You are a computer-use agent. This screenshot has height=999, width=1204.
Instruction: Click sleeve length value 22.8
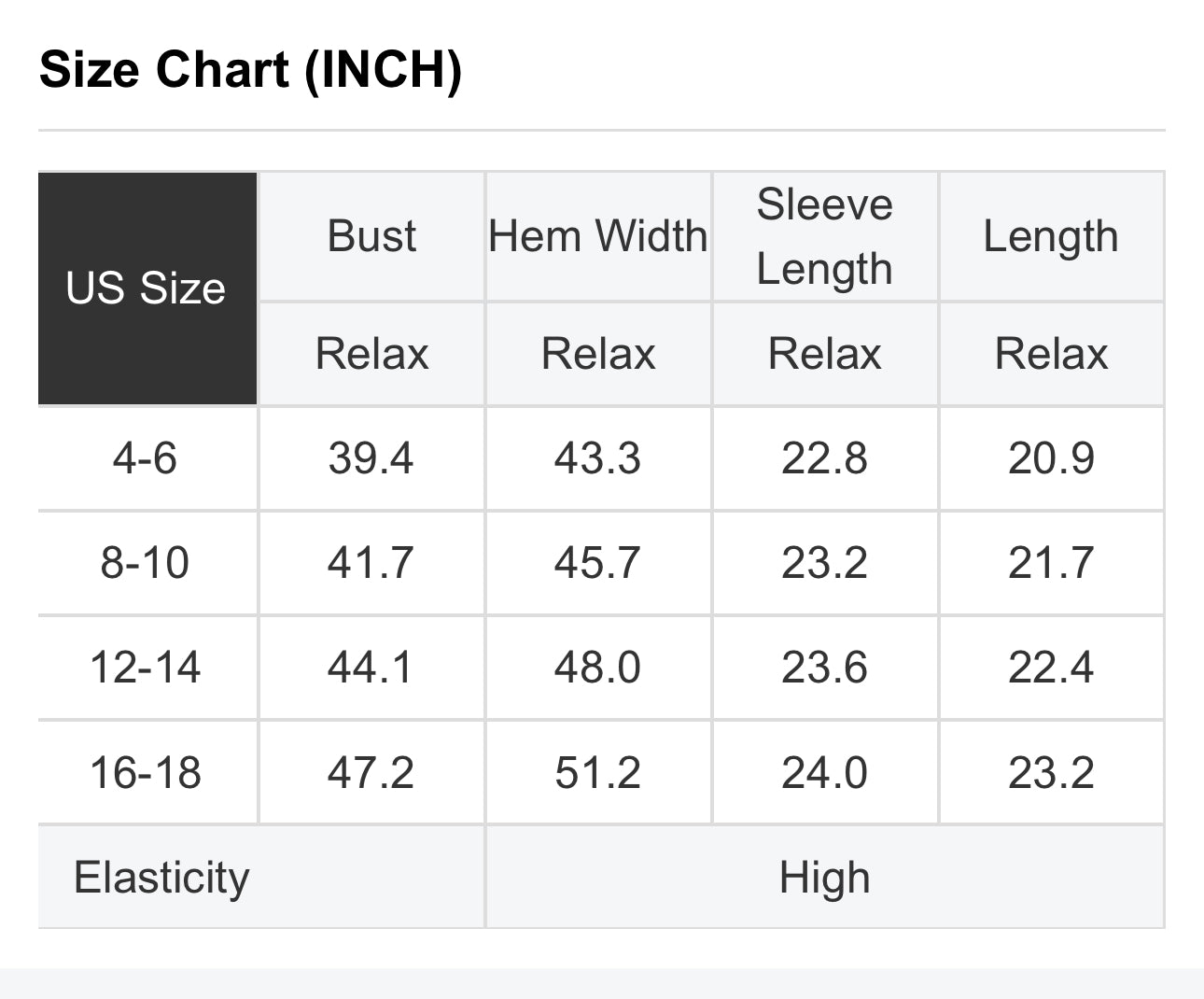(x=824, y=458)
